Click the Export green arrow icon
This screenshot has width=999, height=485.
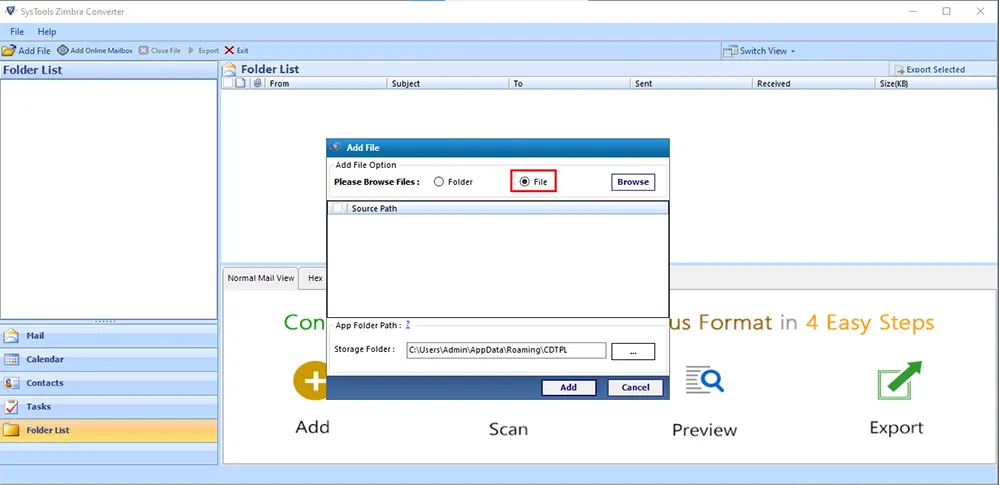pyautogui.click(x=898, y=382)
